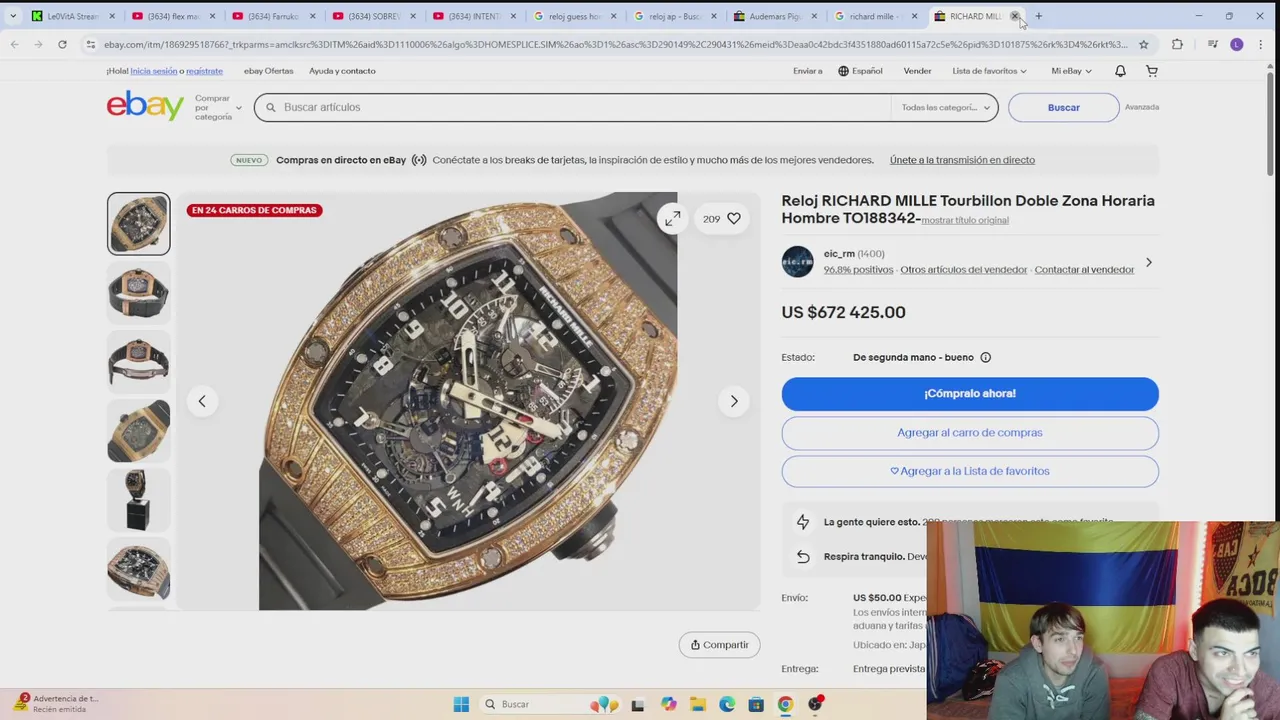Open Avanzada advanced search link
This screenshot has height=720, width=1280.
pyautogui.click(x=1142, y=107)
